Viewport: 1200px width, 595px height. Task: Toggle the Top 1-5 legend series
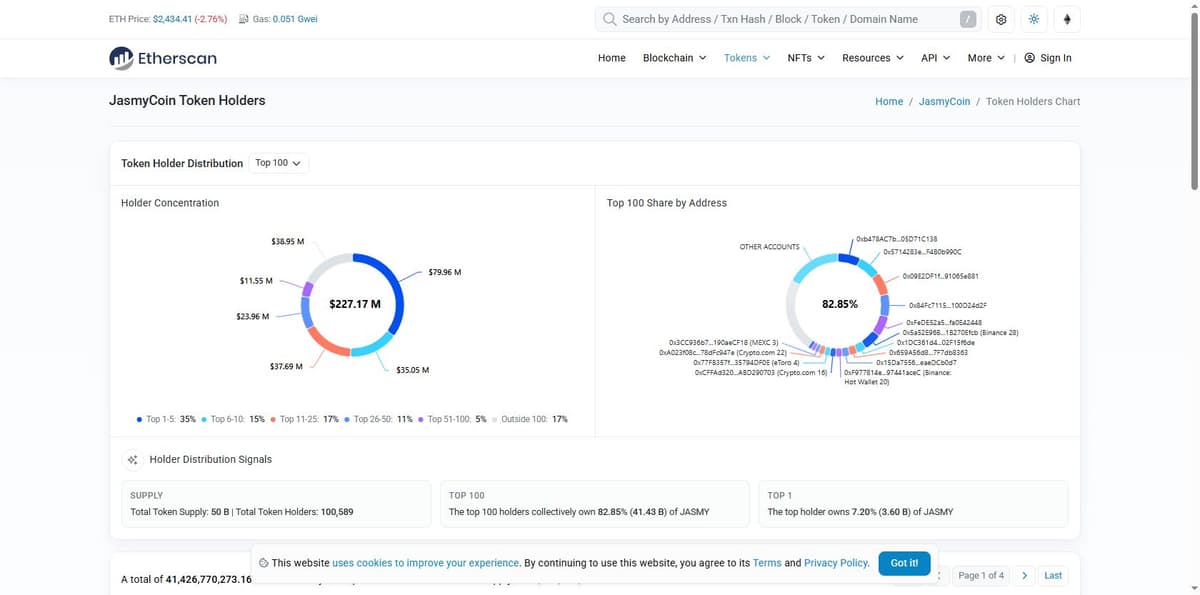[166, 419]
